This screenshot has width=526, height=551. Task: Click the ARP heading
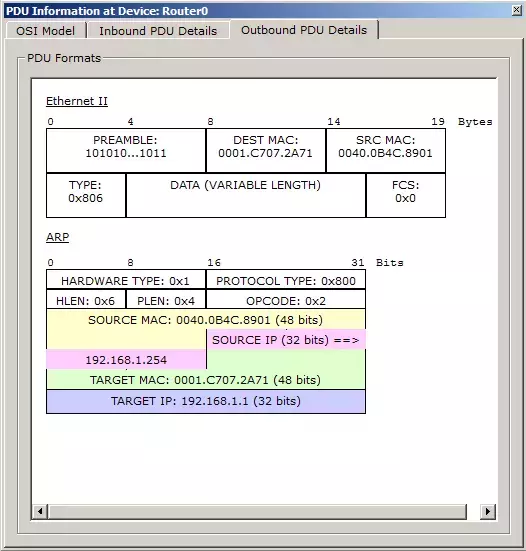coord(57,237)
